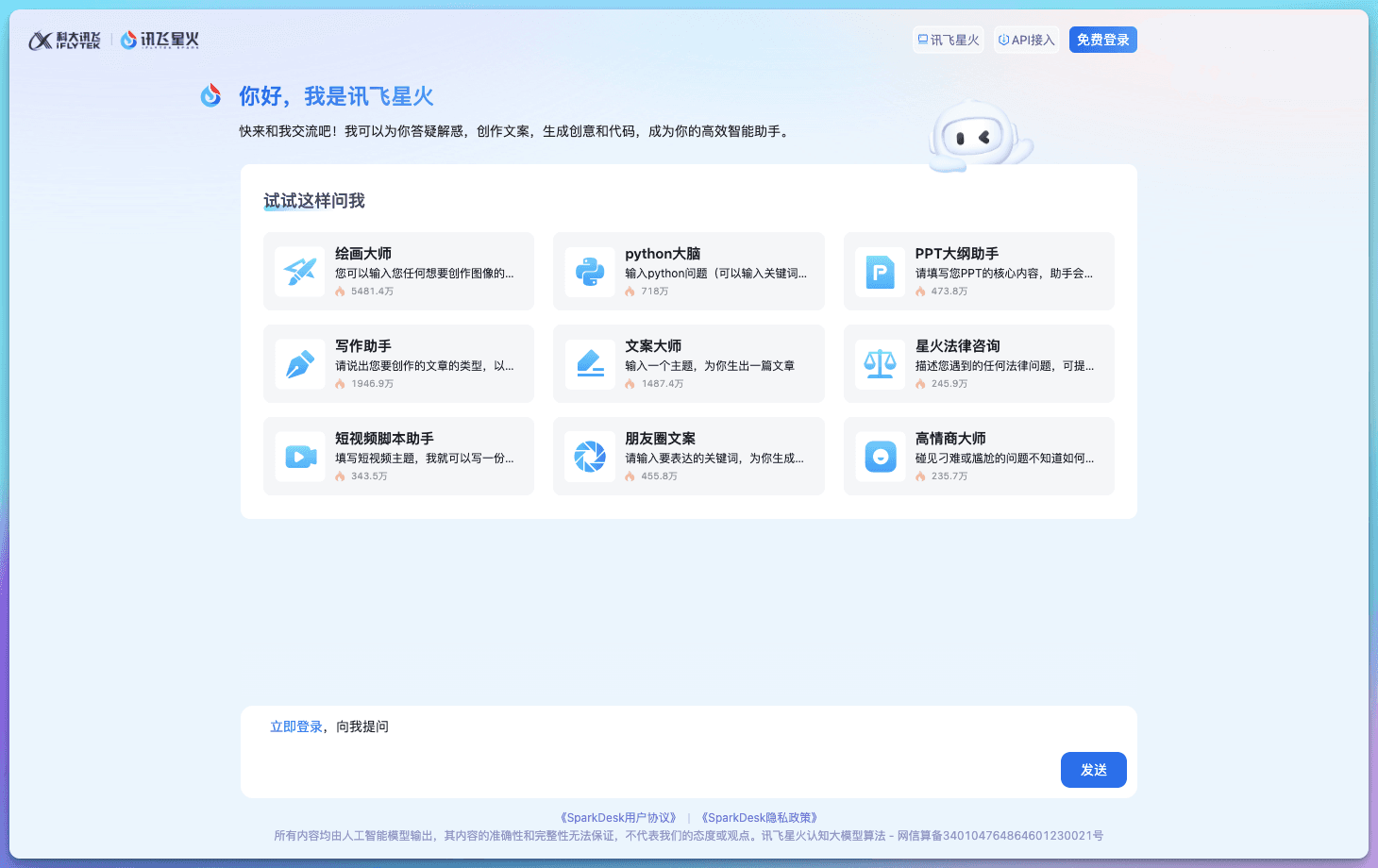Click the flame logo beside greeting
Viewport: 1378px width, 868px height.
[x=211, y=95]
